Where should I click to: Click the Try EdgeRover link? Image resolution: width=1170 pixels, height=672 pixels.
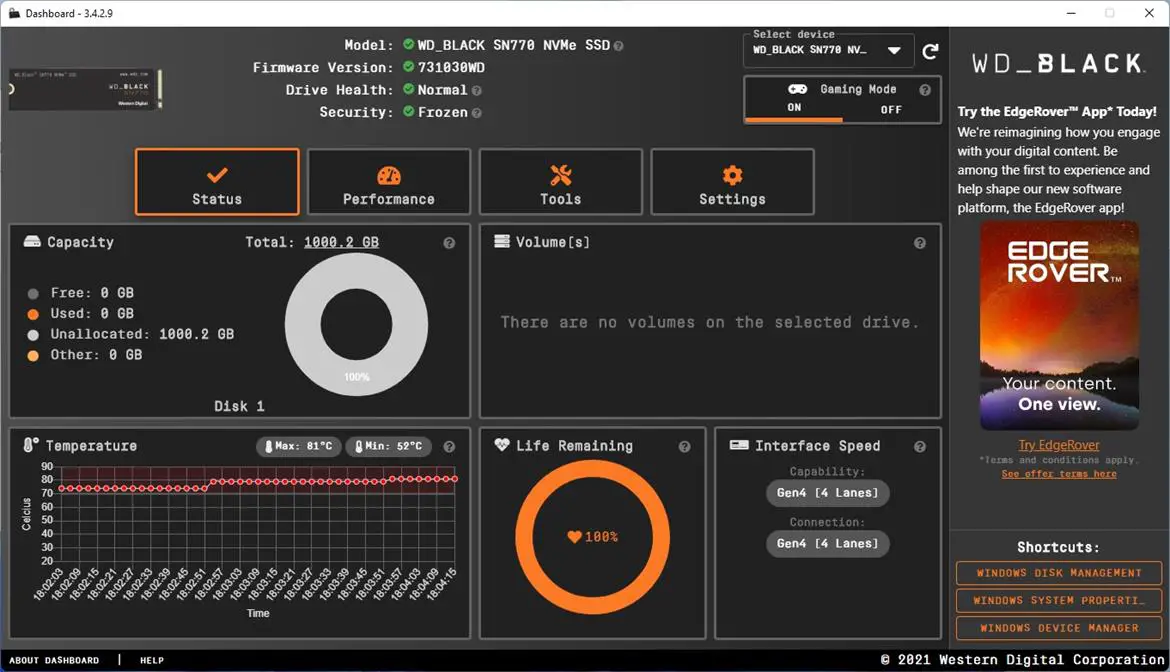[1059, 445]
